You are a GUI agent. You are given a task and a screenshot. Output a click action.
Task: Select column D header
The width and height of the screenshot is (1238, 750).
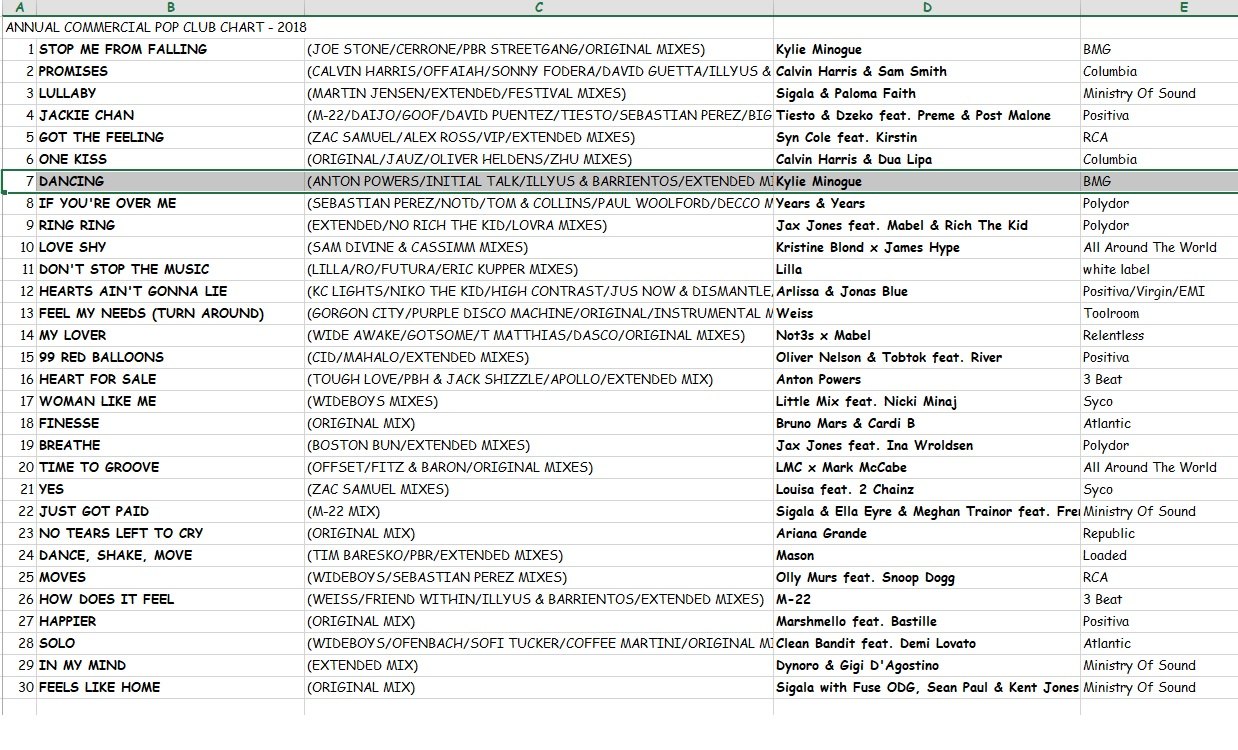[x=927, y=8]
